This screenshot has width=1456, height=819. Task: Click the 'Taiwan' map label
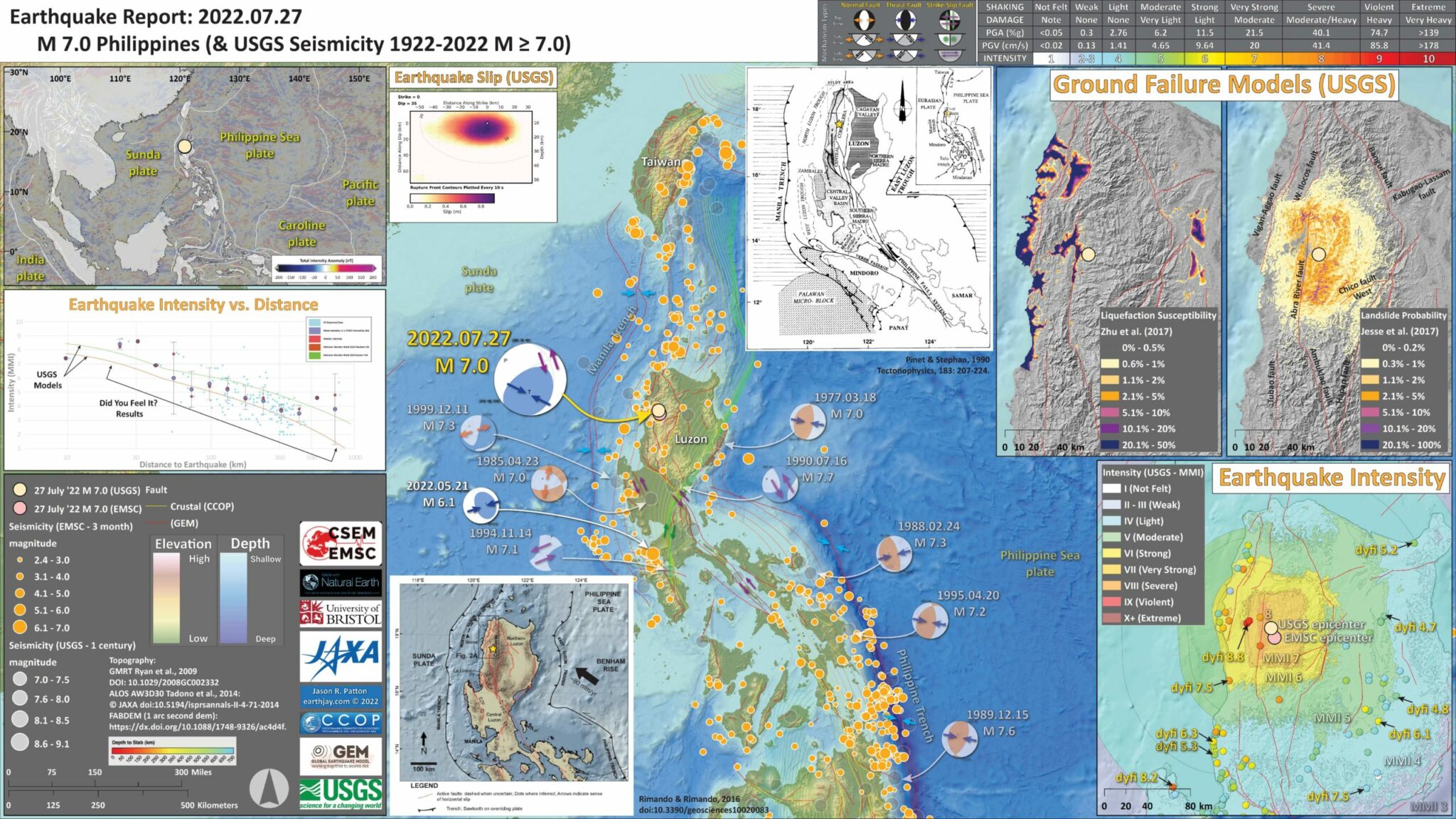[661, 161]
